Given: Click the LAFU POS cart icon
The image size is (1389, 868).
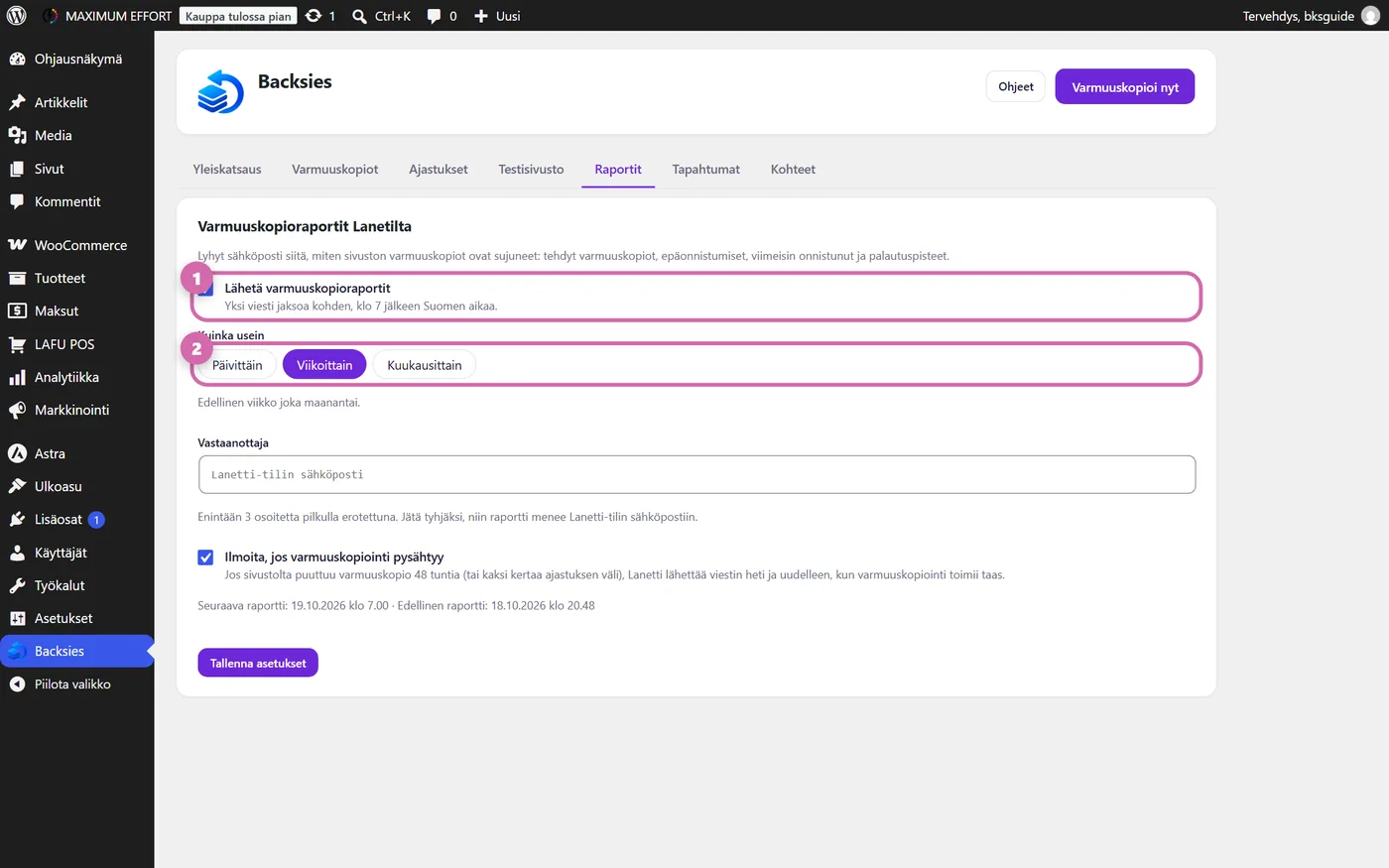Looking at the screenshot, I should pos(17,344).
